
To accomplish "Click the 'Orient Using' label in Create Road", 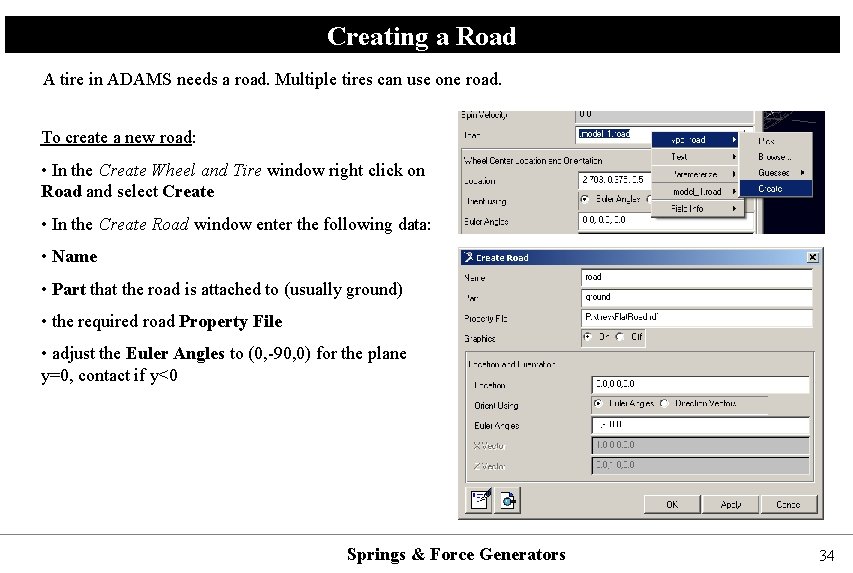I will (496, 405).
